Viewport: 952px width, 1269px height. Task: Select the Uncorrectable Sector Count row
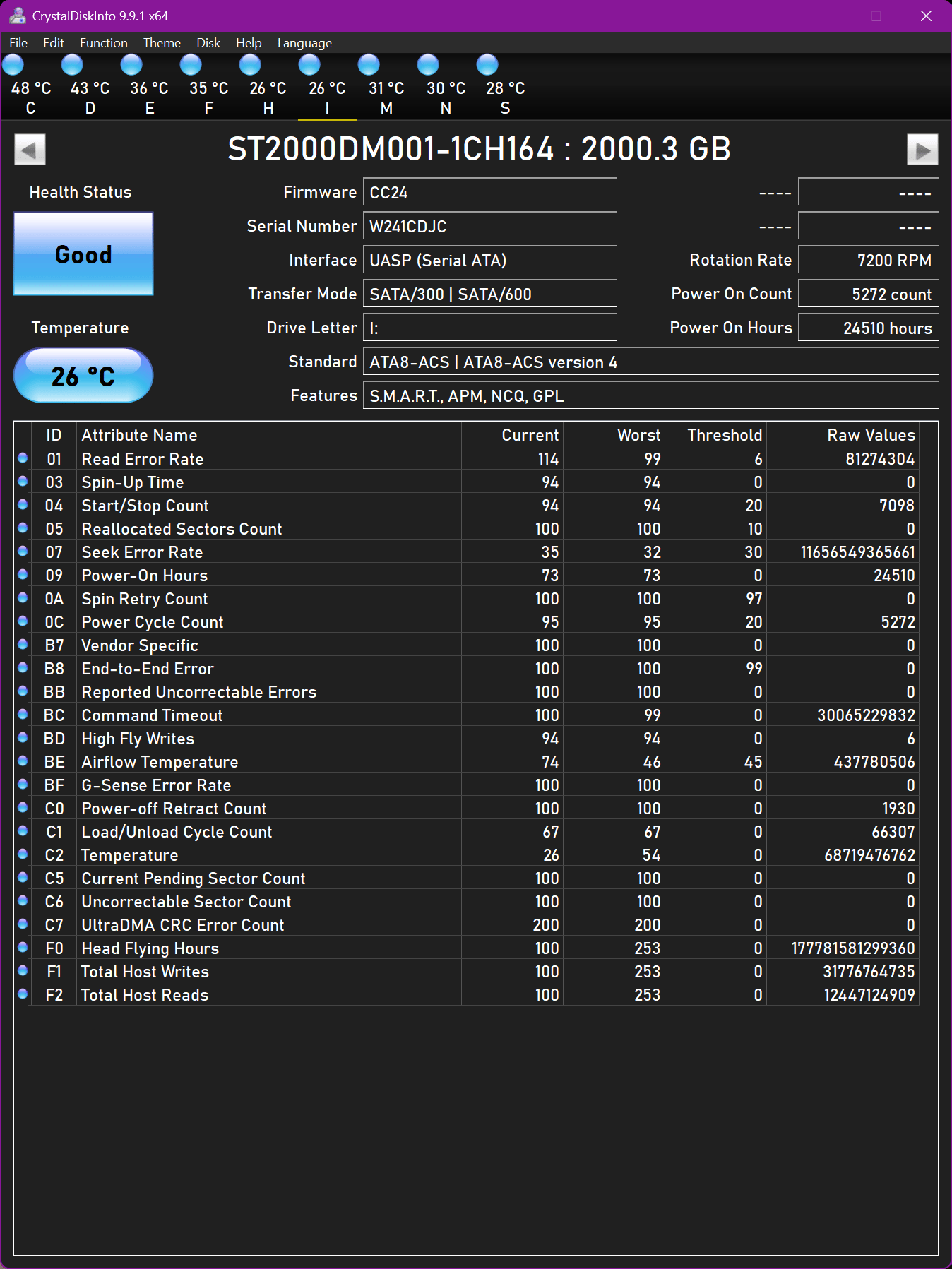[466, 902]
